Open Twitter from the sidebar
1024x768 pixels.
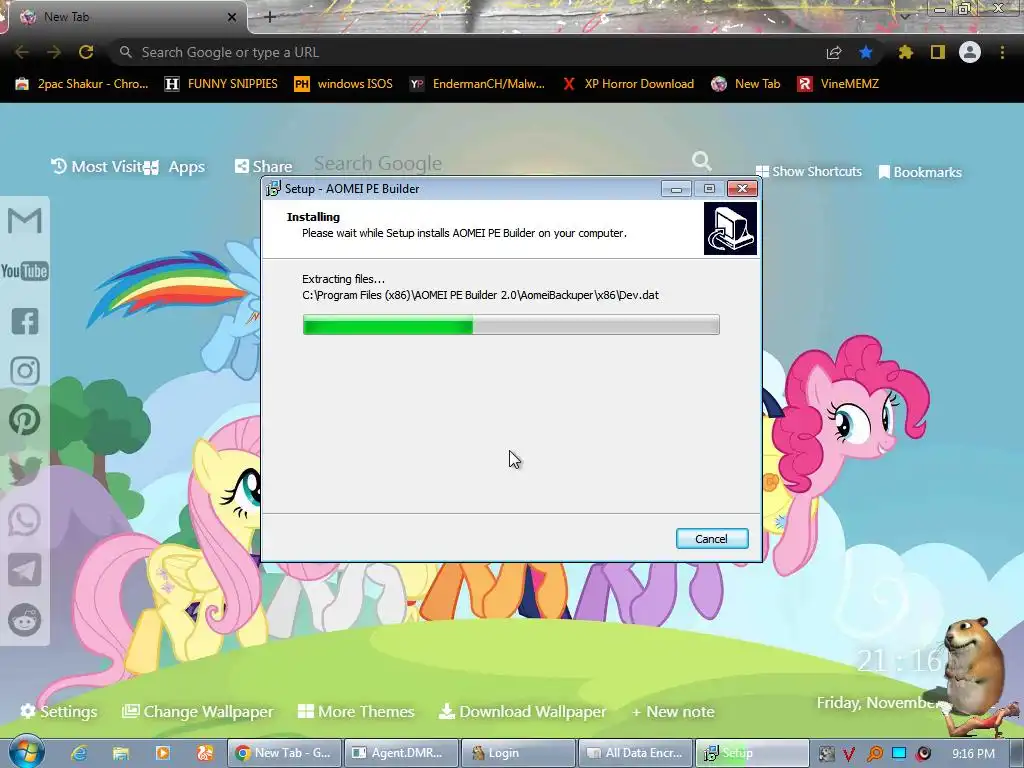click(25, 470)
